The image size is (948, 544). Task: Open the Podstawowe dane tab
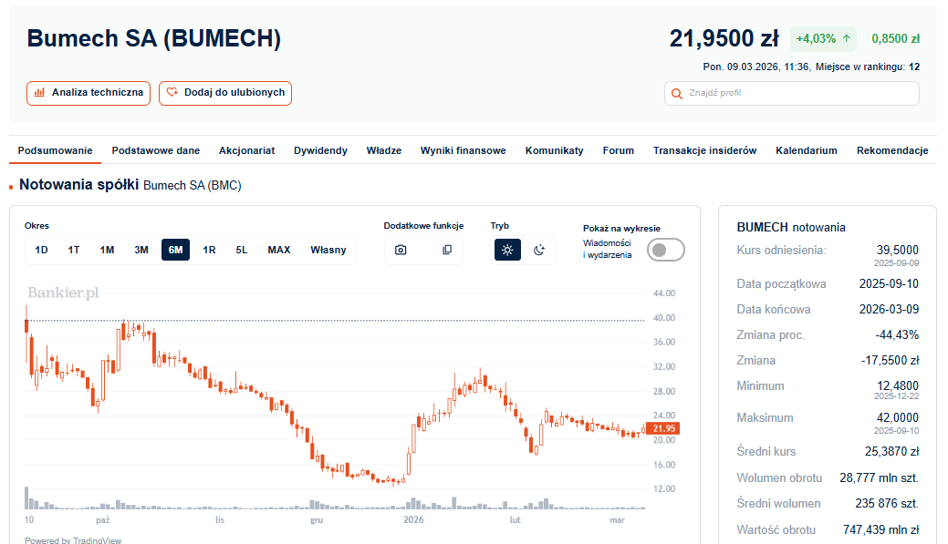(156, 151)
